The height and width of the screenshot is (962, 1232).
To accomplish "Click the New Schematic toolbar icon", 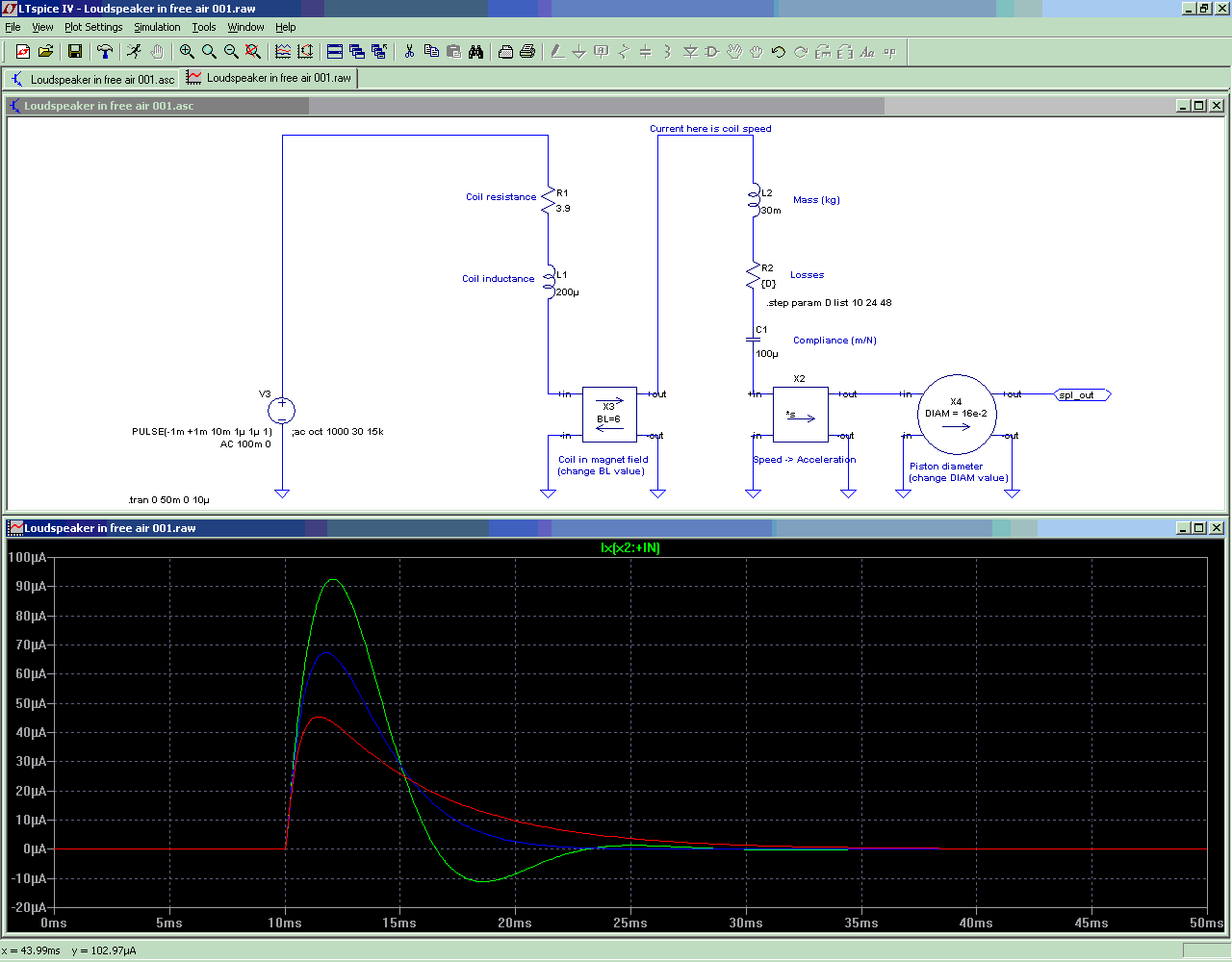I will coord(23,52).
